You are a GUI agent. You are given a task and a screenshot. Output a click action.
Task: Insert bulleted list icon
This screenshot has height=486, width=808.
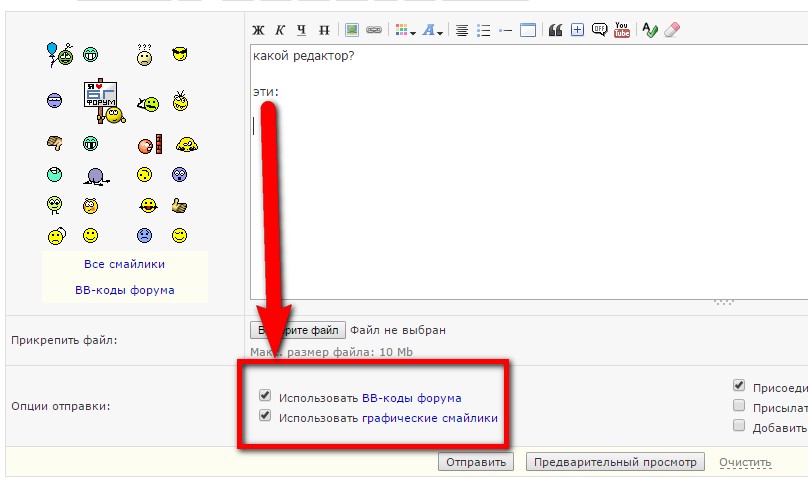point(484,30)
